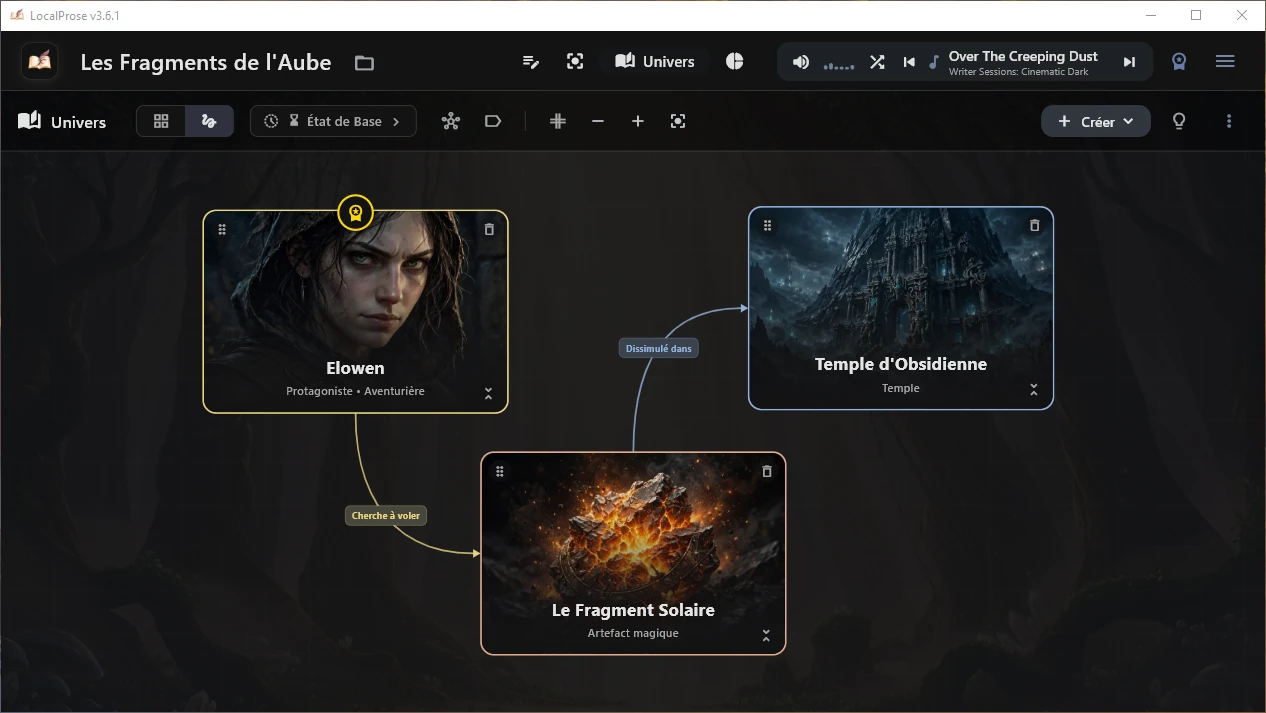This screenshot has width=1266, height=713.
Task: Click the focus mode icon in header
Action: coord(575,62)
